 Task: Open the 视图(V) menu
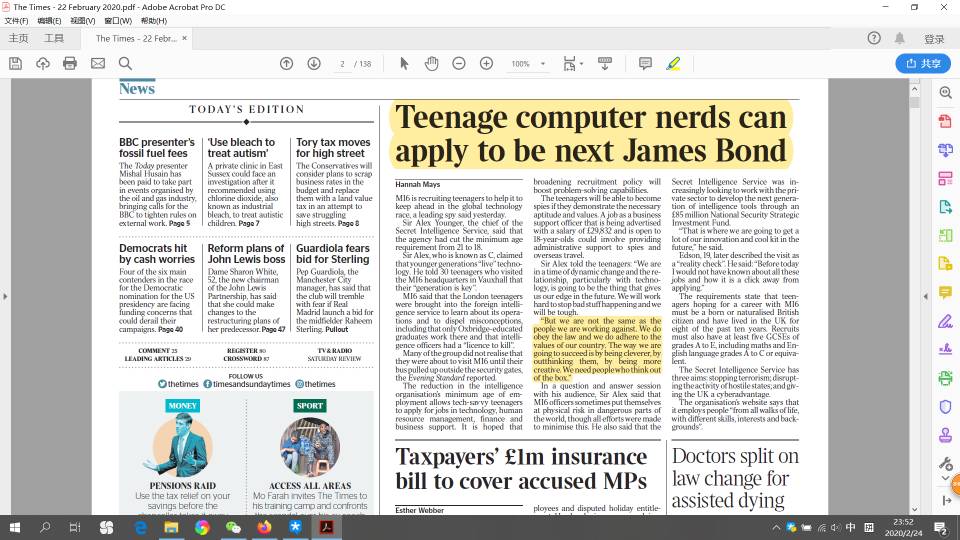point(83,21)
